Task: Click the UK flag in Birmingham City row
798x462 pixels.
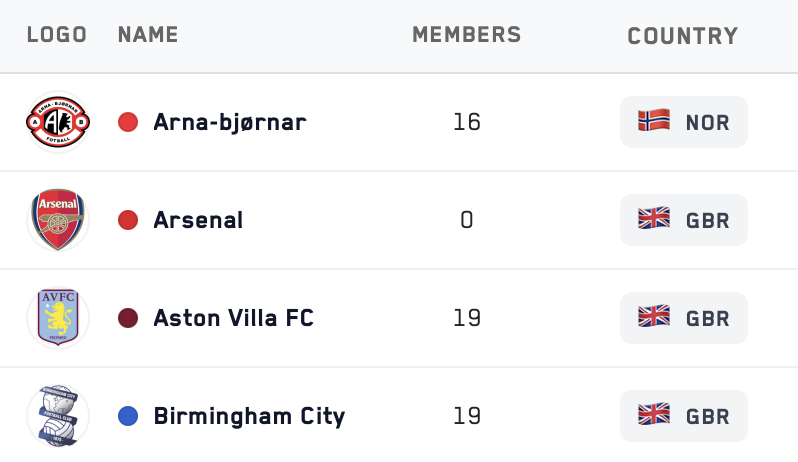Action: [x=654, y=415]
